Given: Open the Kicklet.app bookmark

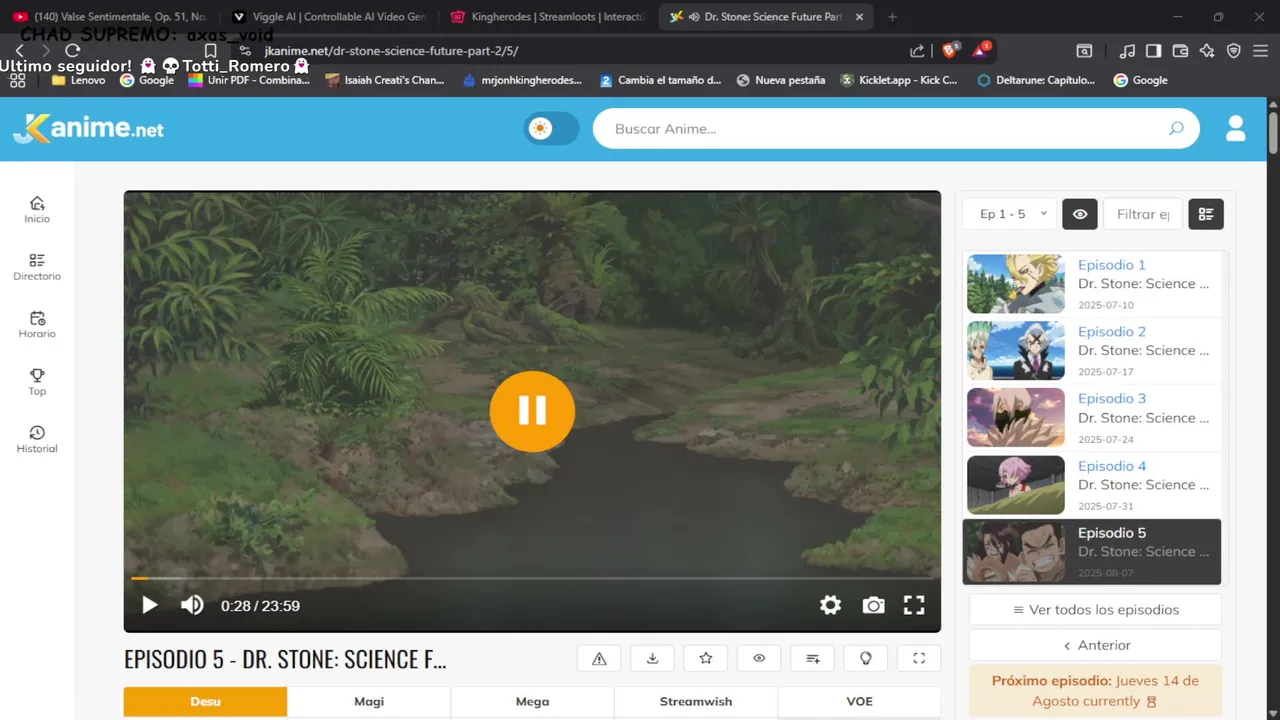Looking at the screenshot, I should click(x=898, y=80).
